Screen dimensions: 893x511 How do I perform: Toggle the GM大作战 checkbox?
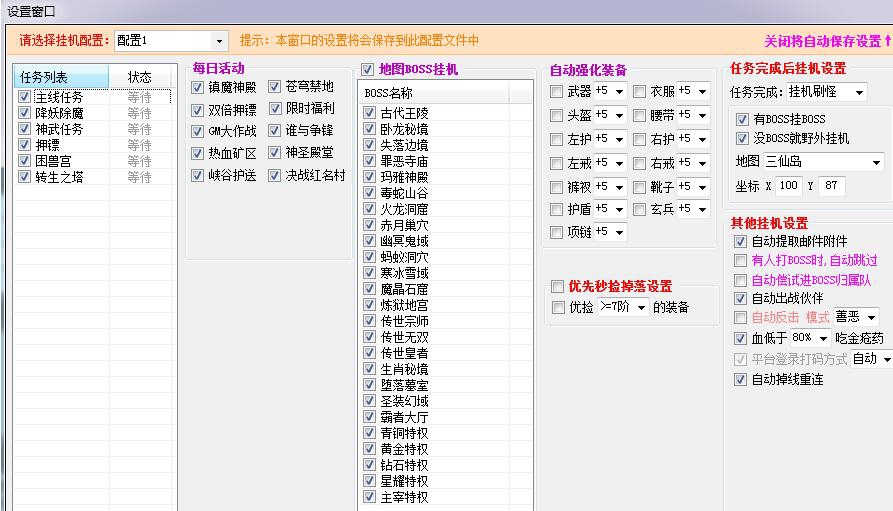tap(198, 132)
